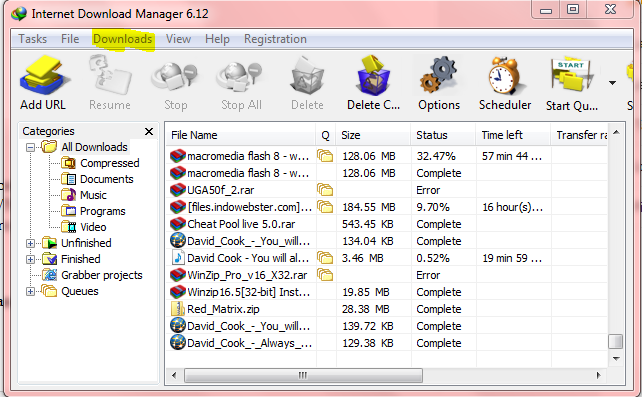
Task: Open the View menu
Action: [178, 39]
